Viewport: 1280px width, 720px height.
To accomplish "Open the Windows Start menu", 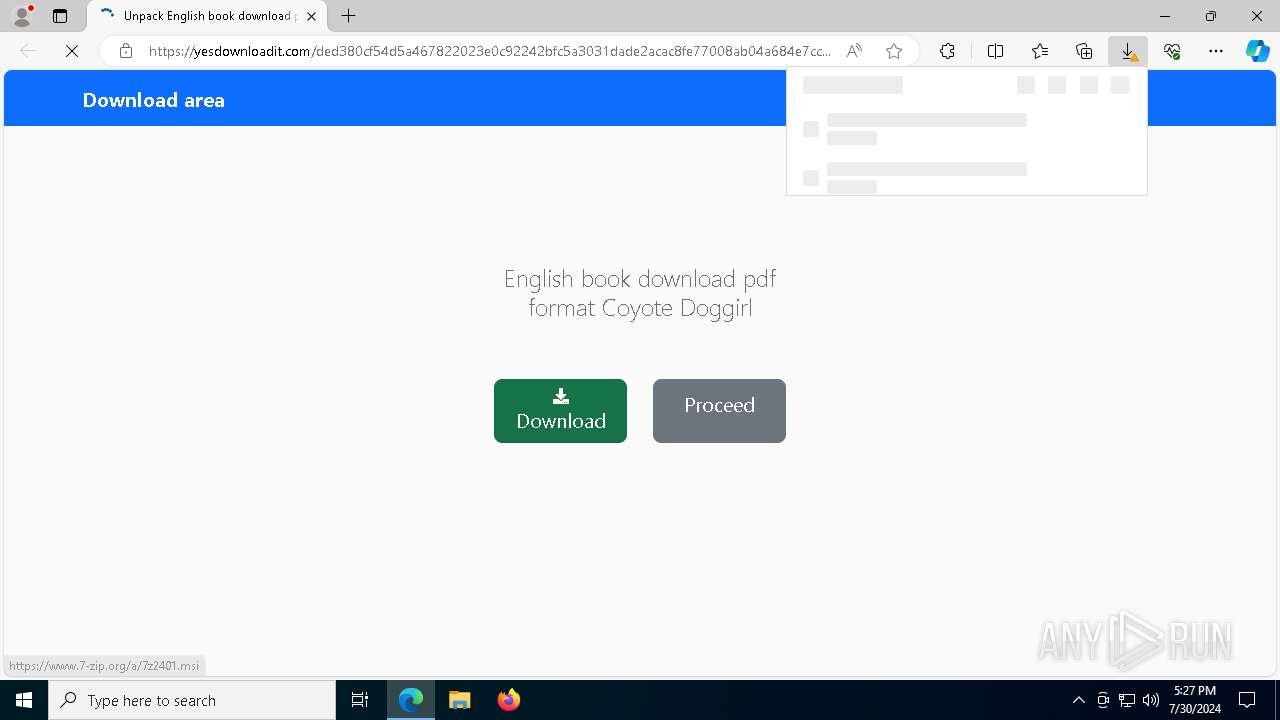I will (x=24, y=700).
